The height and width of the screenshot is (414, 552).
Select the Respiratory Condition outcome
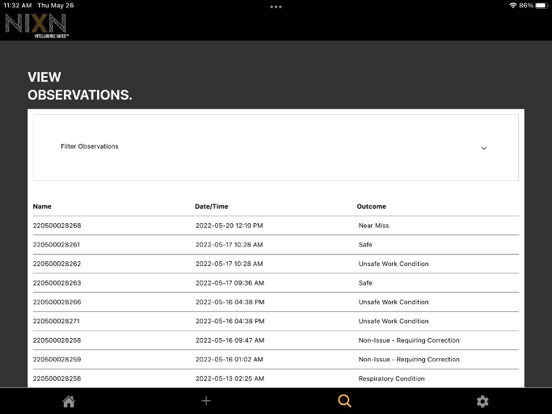(x=391, y=378)
